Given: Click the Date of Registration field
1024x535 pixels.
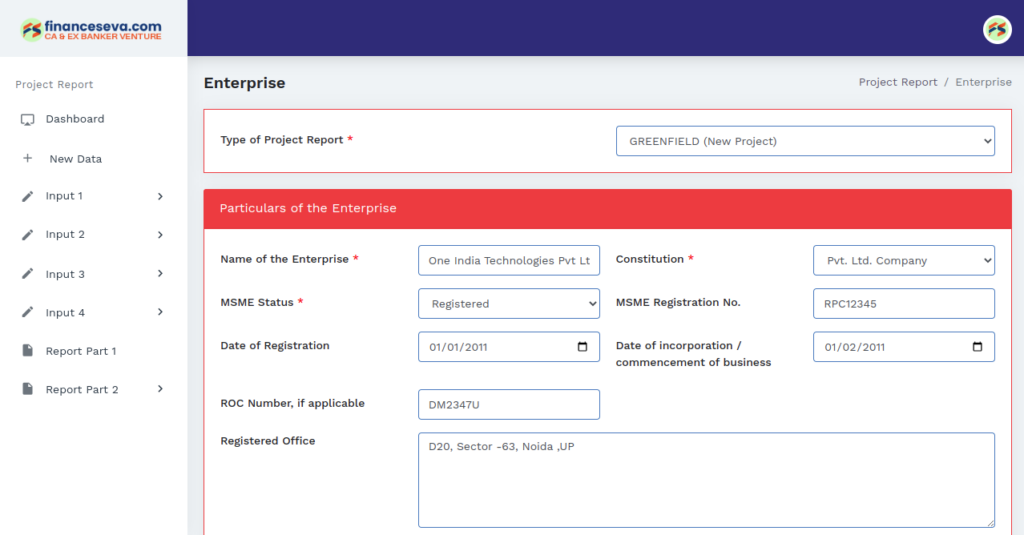Looking at the screenshot, I should click(x=509, y=347).
